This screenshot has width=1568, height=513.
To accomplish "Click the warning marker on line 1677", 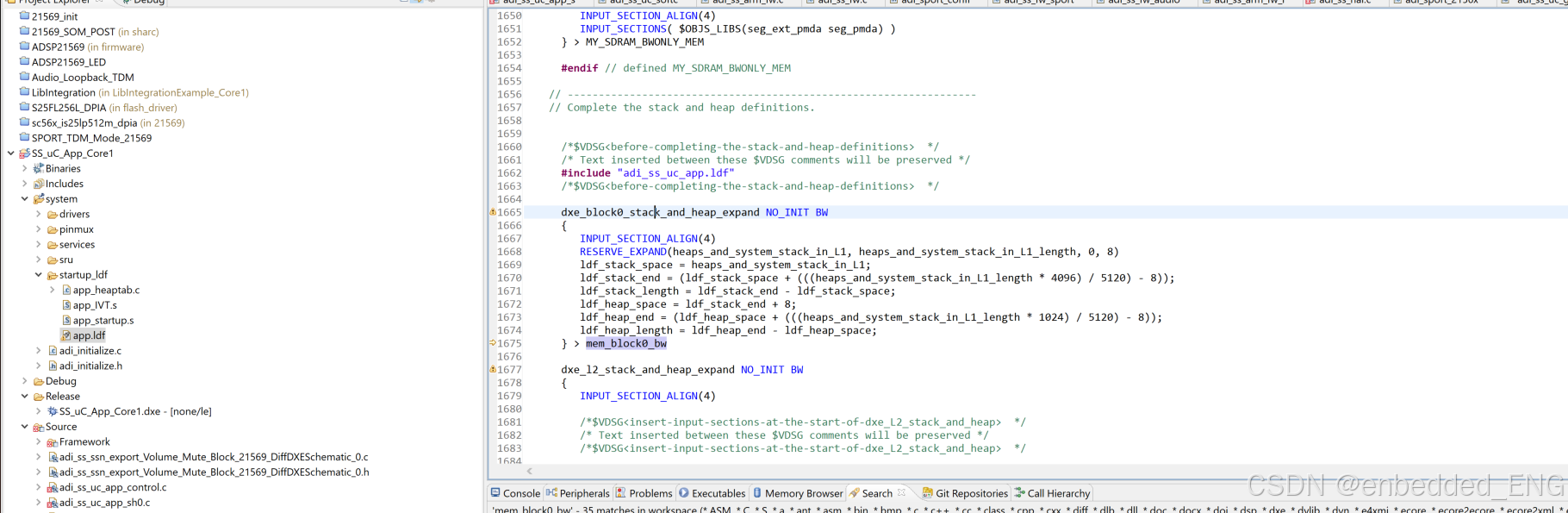I will [493, 370].
